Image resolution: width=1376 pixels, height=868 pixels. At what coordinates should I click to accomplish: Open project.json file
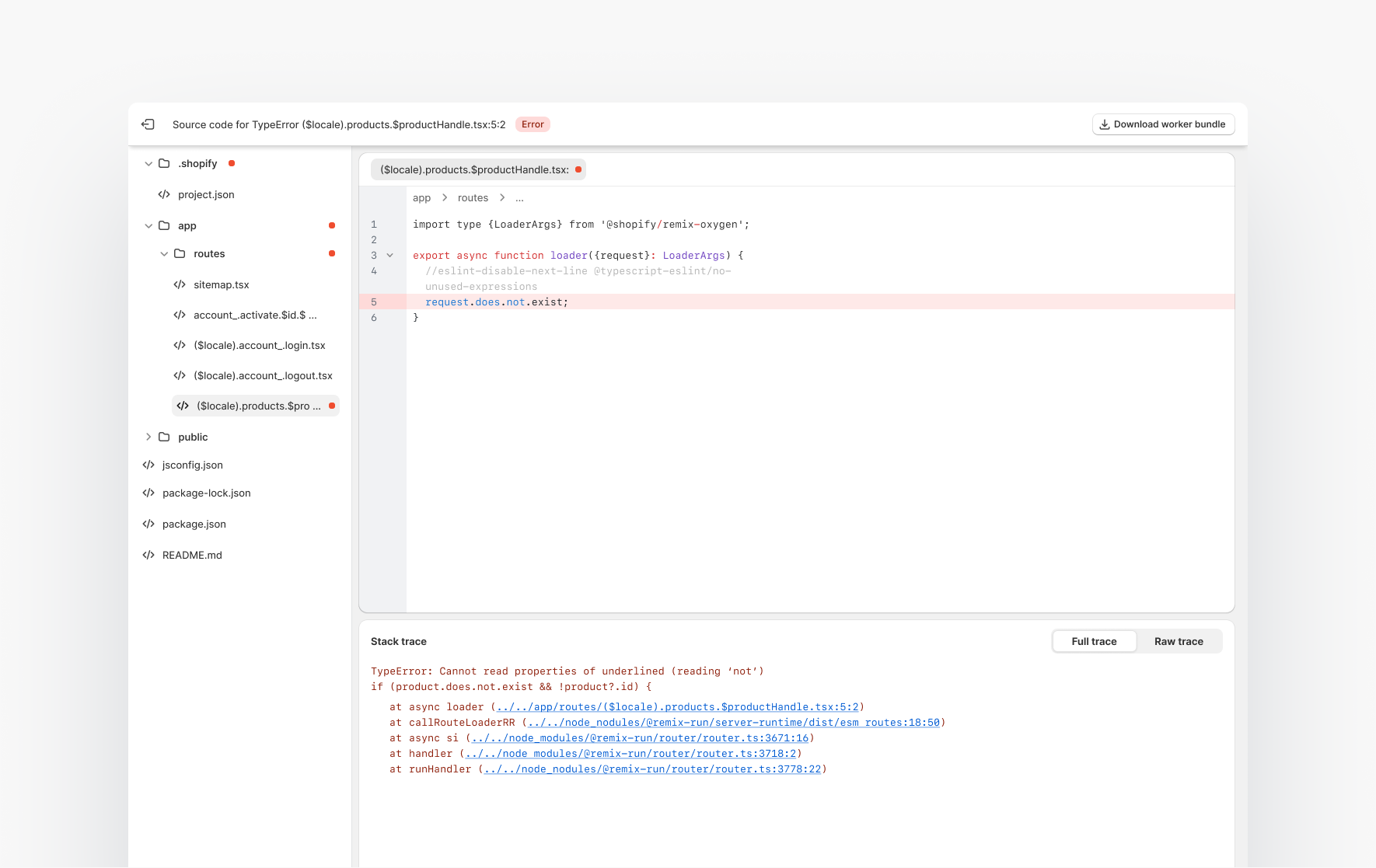point(206,194)
